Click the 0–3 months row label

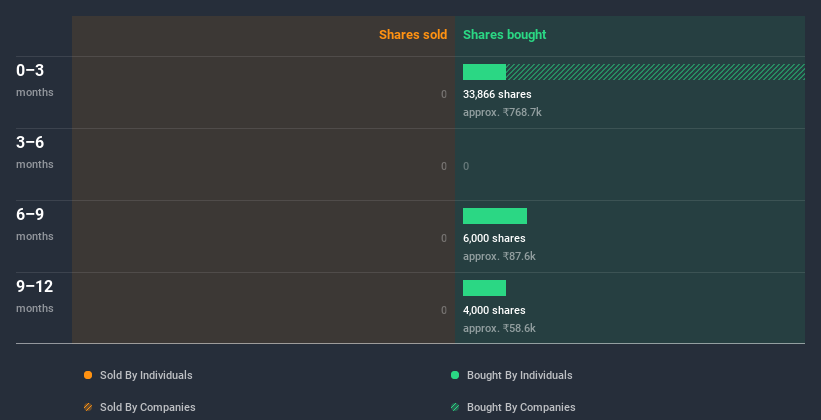pos(35,80)
